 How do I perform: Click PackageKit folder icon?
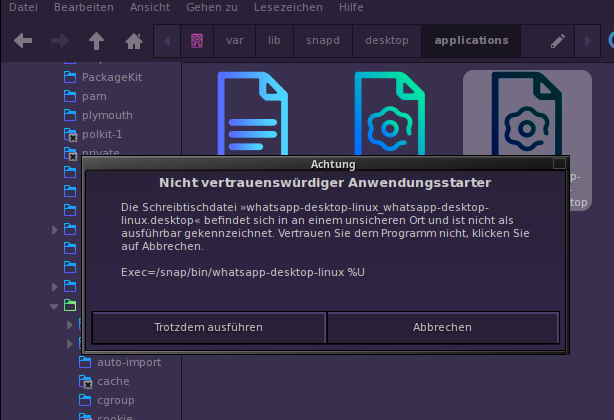[70, 77]
